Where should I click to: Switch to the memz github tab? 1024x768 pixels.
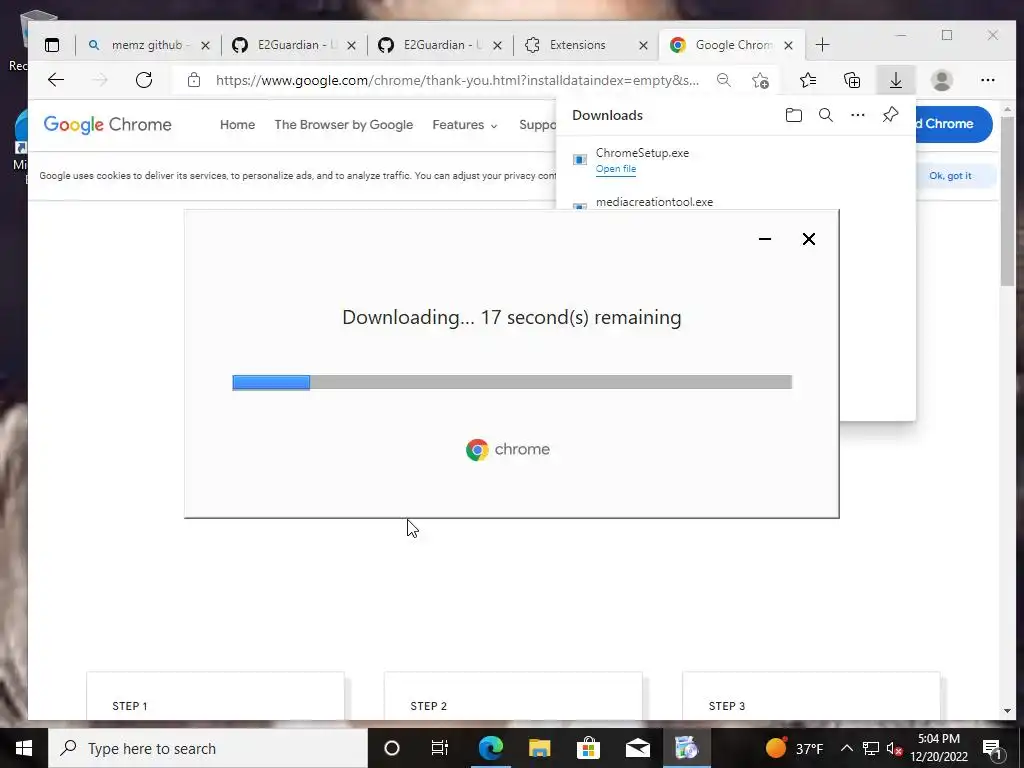148,45
